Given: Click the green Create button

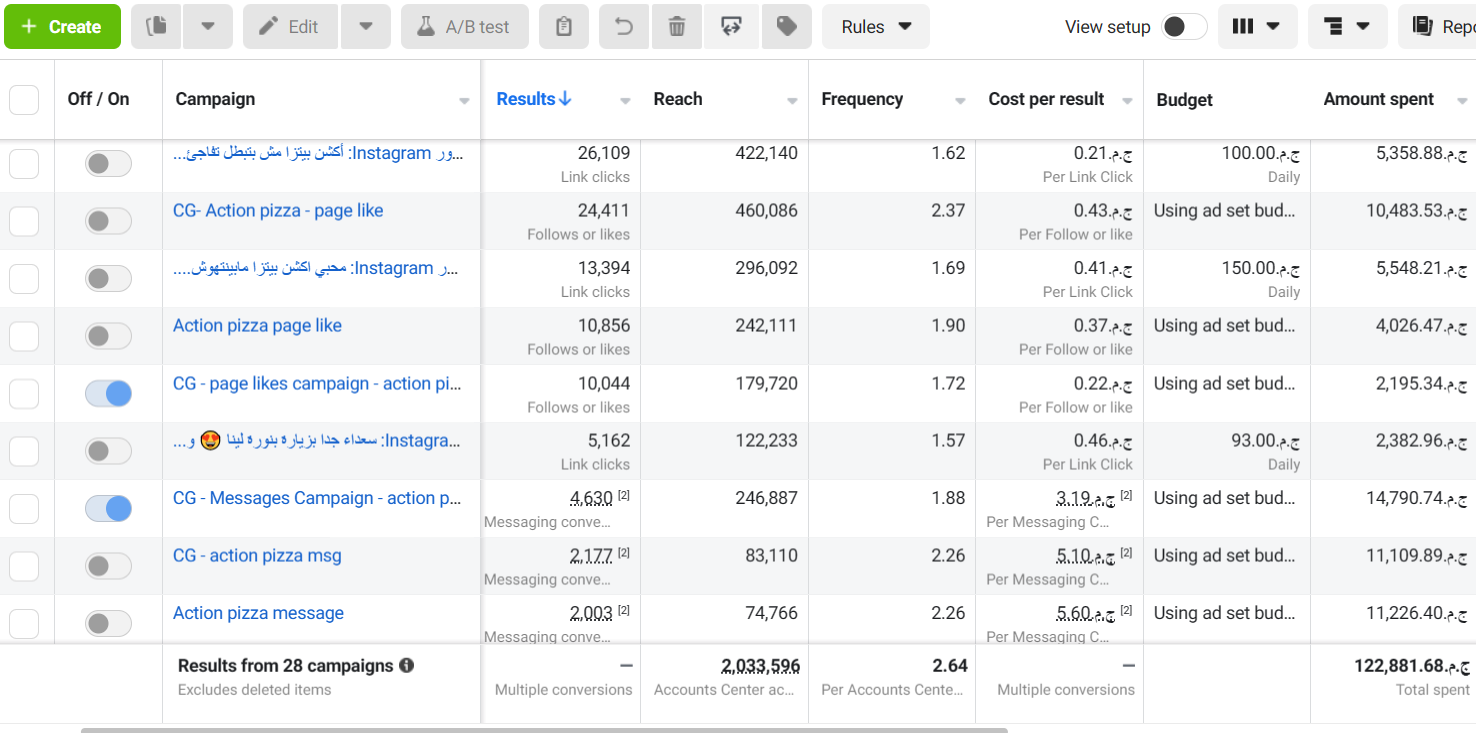Looking at the screenshot, I should (62, 27).
